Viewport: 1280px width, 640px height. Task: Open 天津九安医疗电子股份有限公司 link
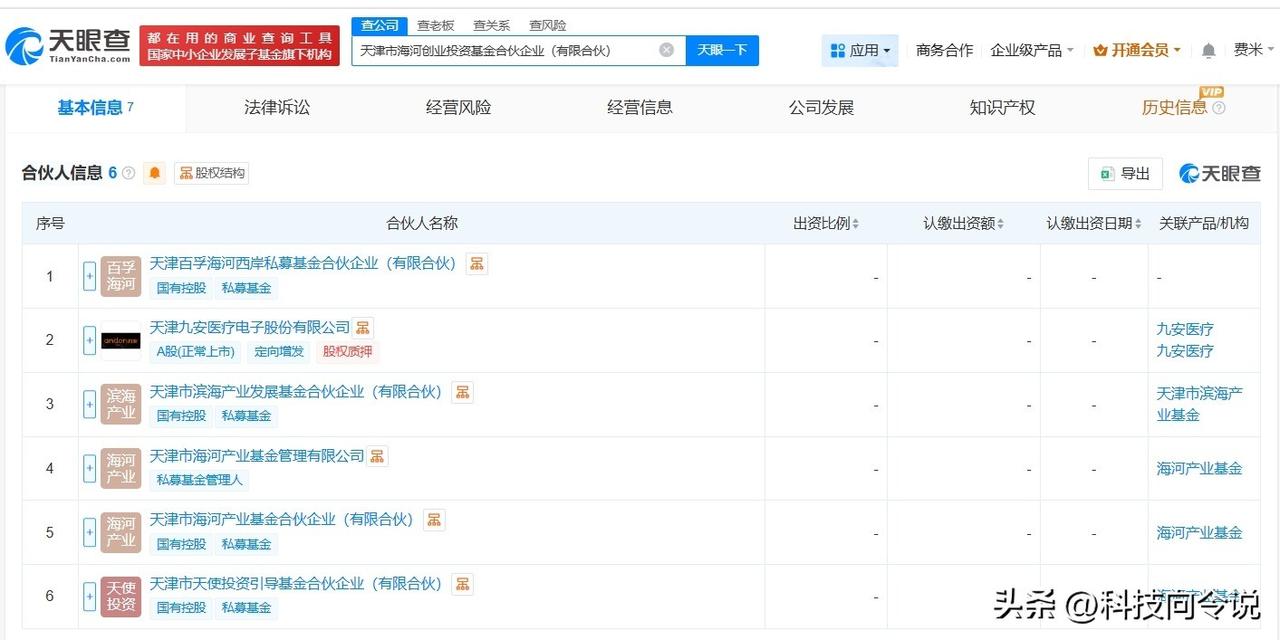(250, 328)
